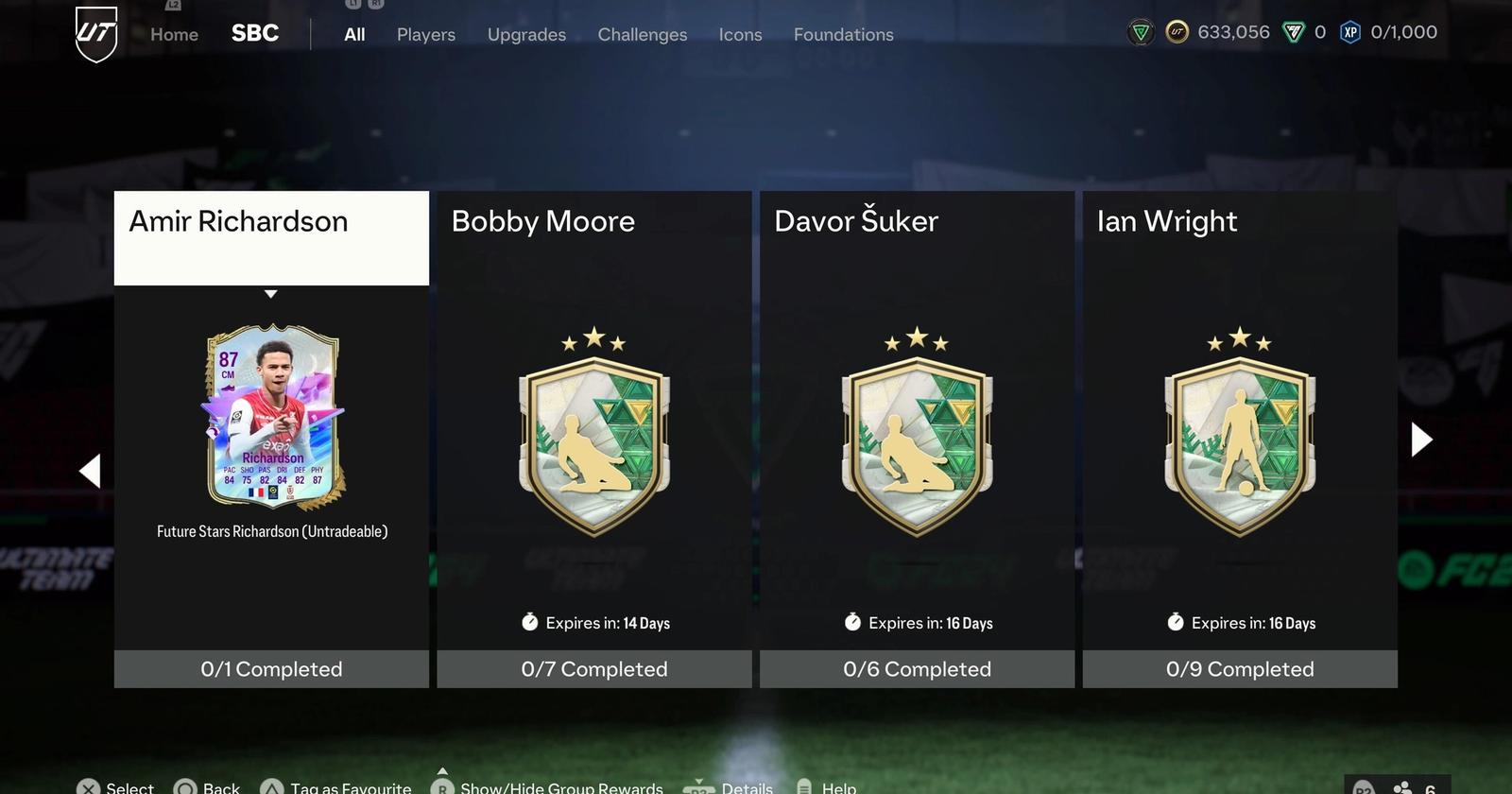Viewport: 1512px width, 794px height.
Task: Select Davor Šuker icon shield badge
Action: coord(917,431)
